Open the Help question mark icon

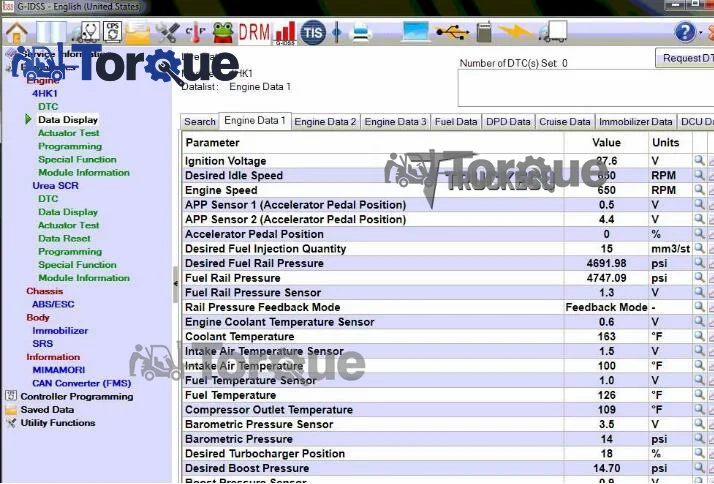pyautogui.click(x=685, y=32)
